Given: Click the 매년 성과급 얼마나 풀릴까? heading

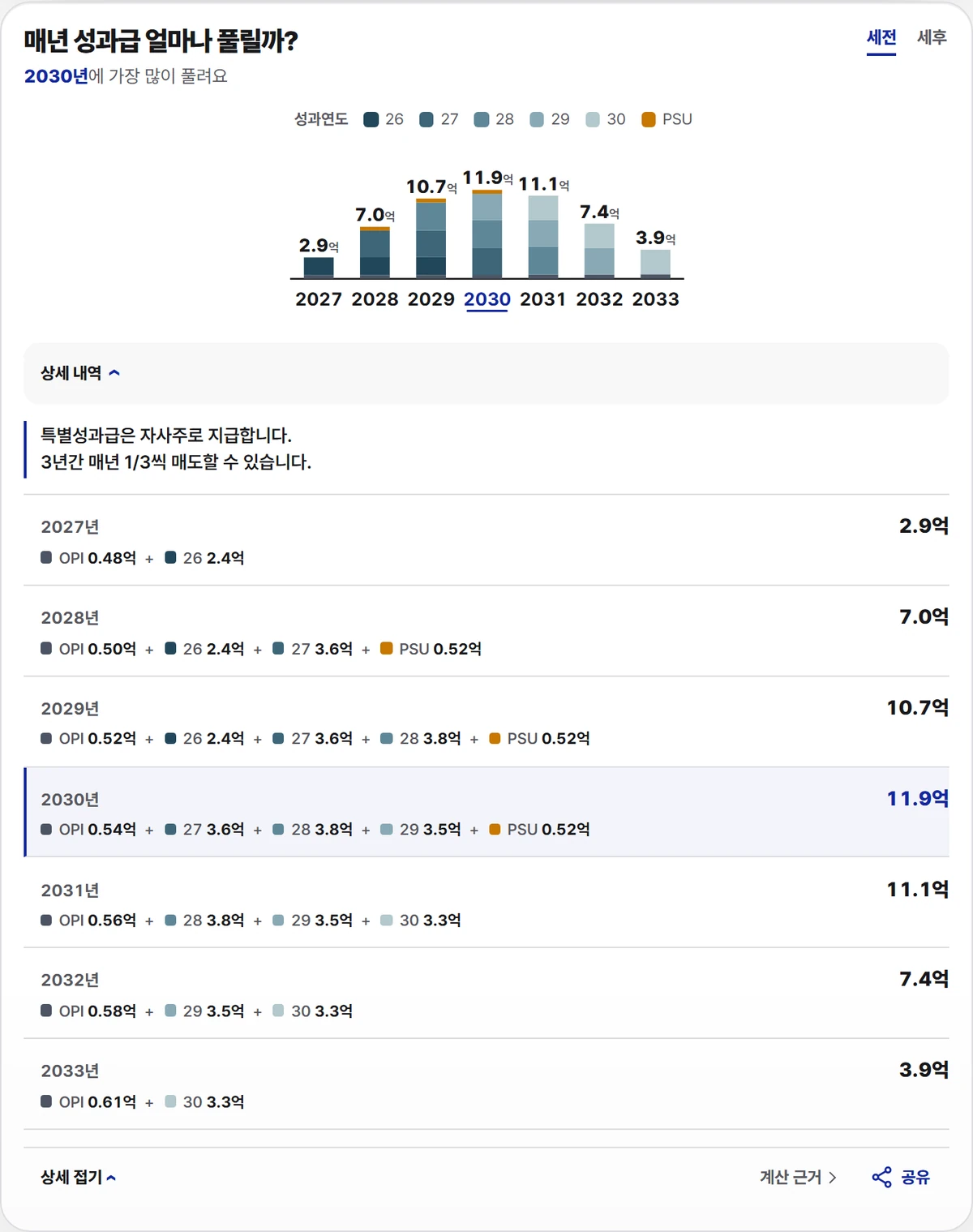Looking at the screenshot, I should [x=161, y=40].
